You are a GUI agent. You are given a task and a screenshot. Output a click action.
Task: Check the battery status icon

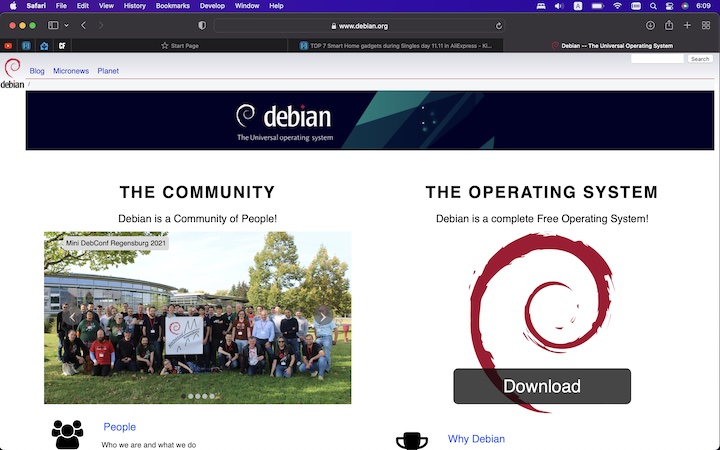coord(597,6)
